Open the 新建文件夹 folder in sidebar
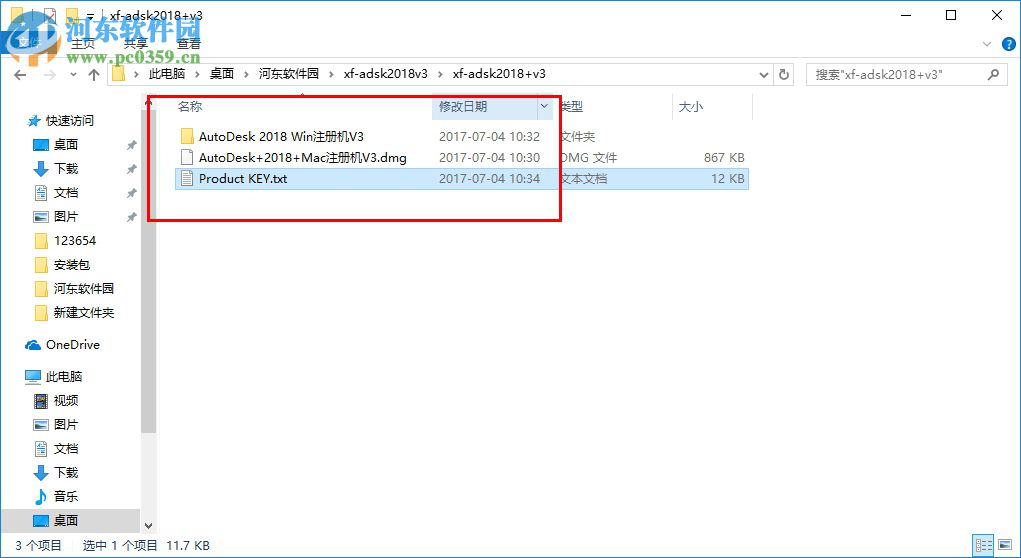This screenshot has width=1021, height=558. click(83, 312)
